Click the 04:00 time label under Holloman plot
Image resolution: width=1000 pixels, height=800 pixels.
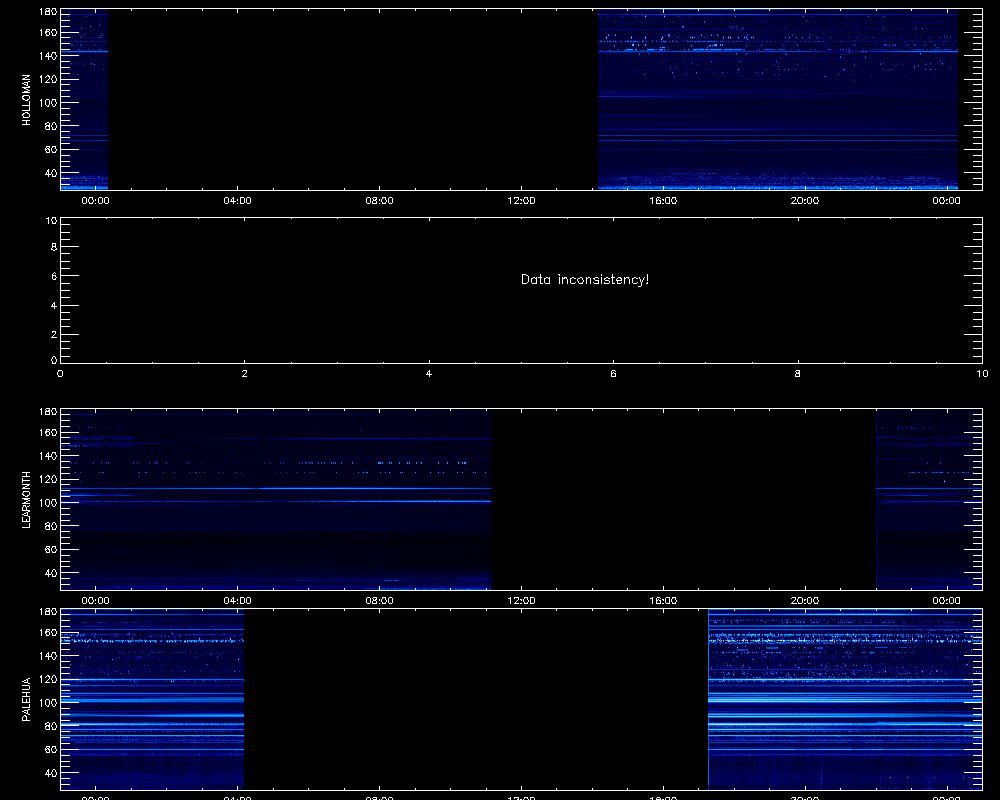pyautogui.click(x=237, y=201)
